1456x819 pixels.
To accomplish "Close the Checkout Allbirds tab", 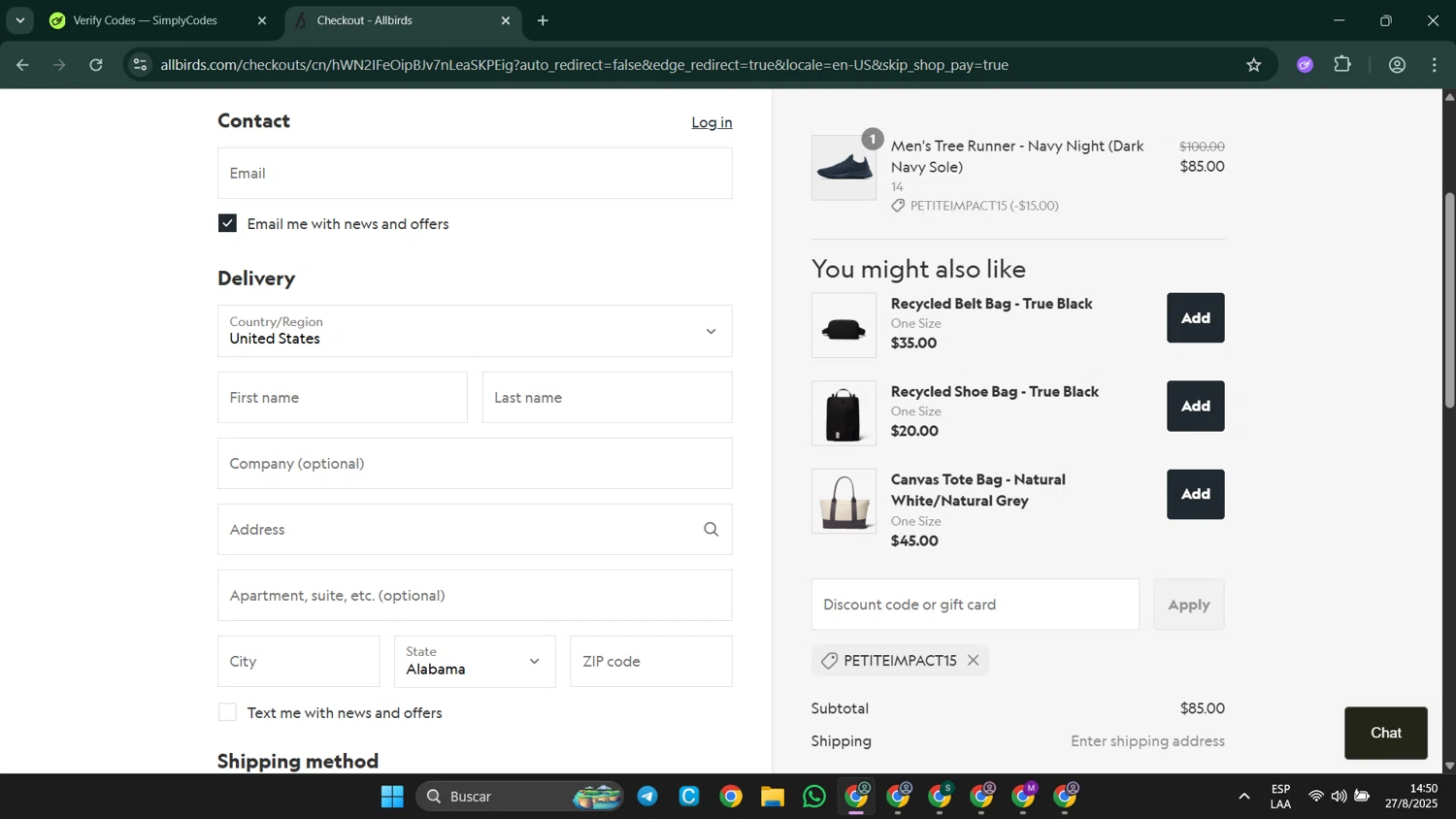I will pos(505,20).
